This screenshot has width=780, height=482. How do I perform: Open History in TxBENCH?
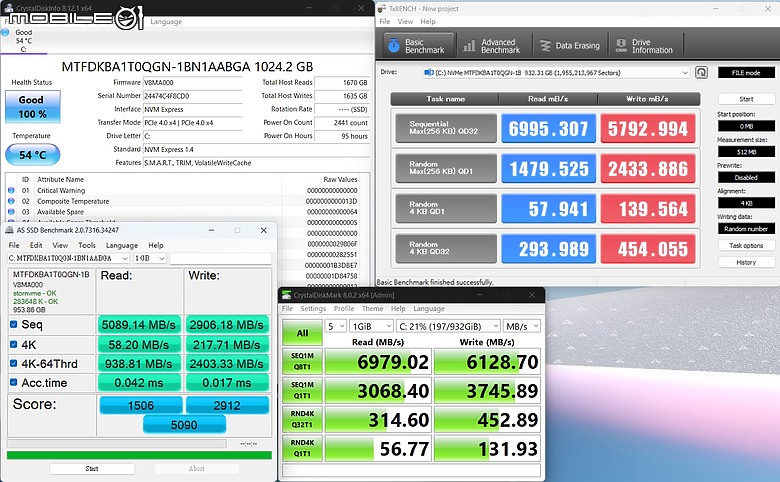[746, 262]
